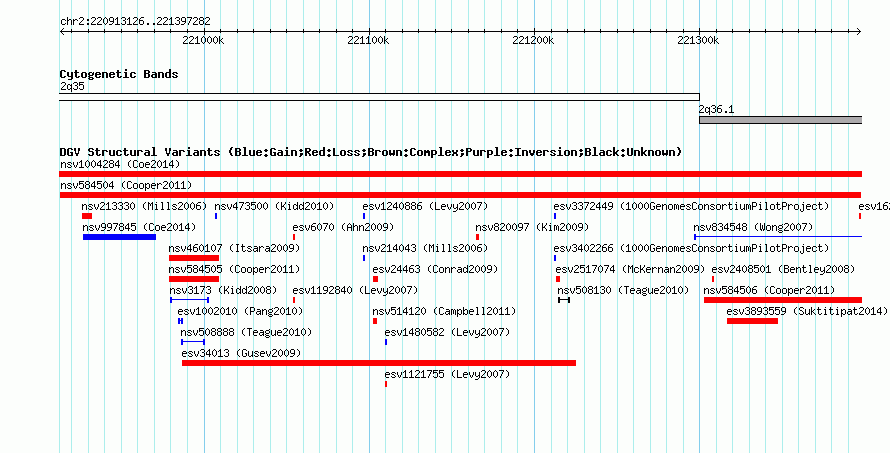The image size is (890, 453).
Task: Click the 221300k ruler tick label
Action: coord(699,40)
